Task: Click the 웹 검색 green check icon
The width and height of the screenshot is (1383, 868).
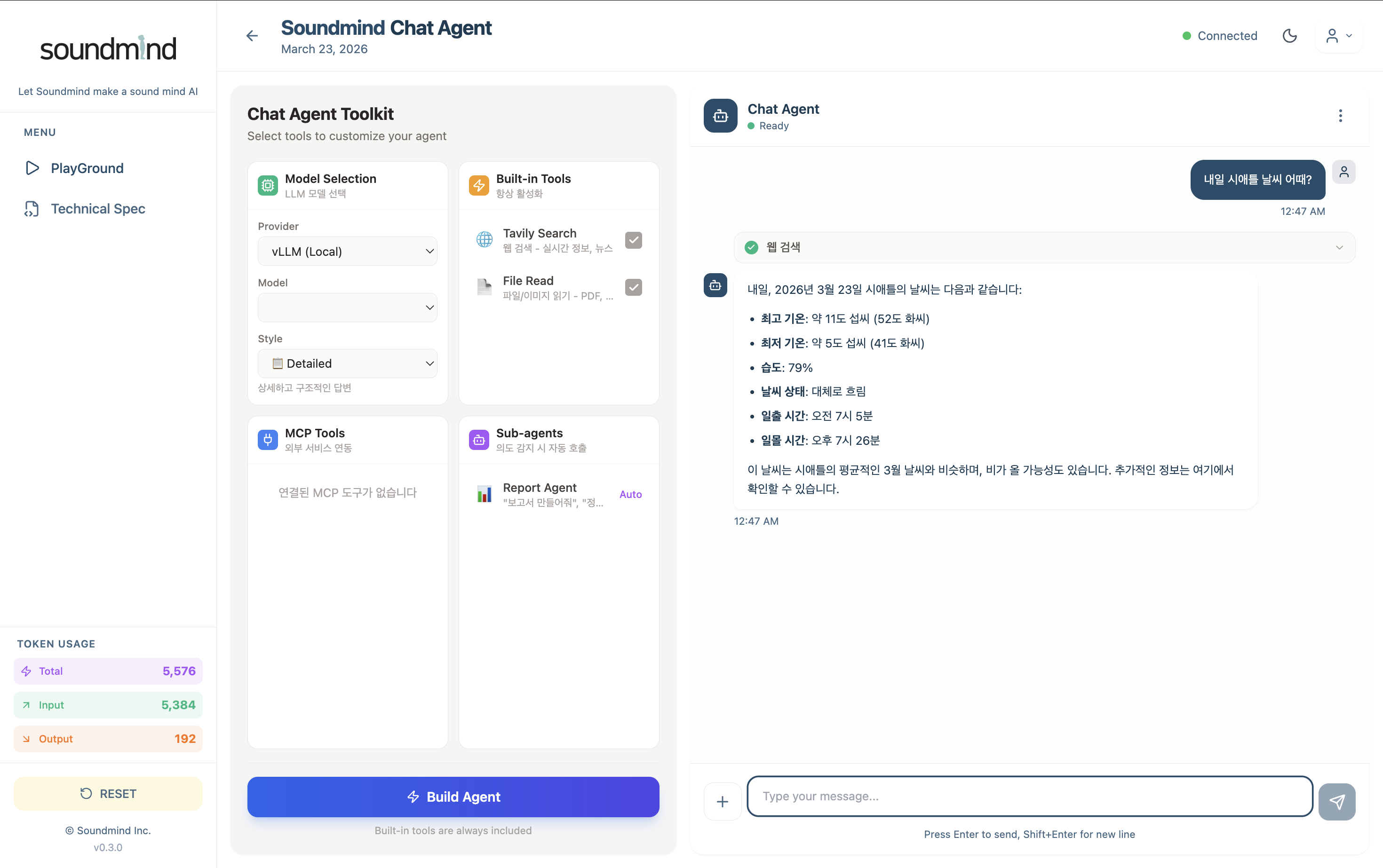Action: coord(751,247)
